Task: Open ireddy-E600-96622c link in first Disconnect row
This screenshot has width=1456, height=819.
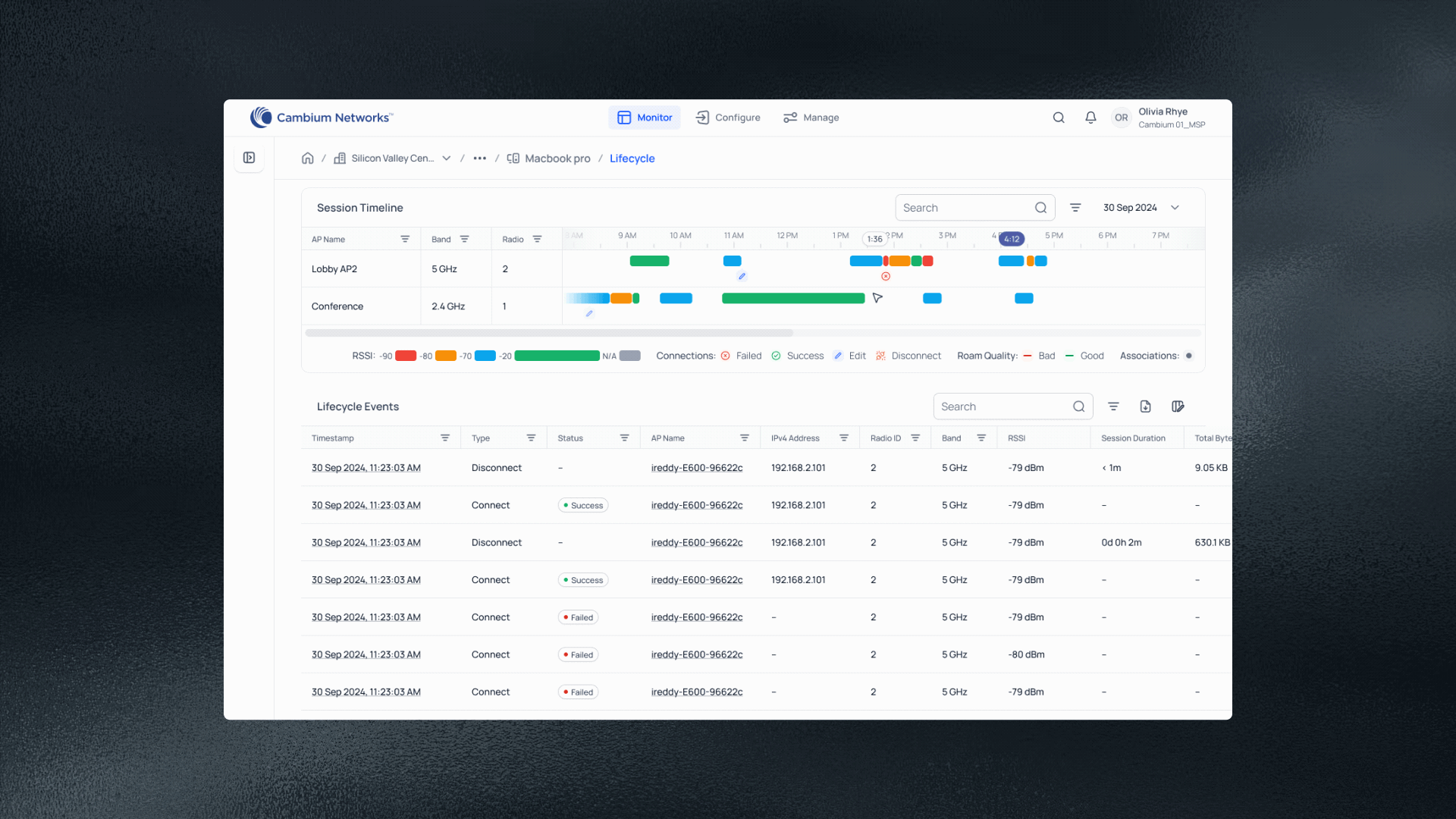Action: [697, 468]
